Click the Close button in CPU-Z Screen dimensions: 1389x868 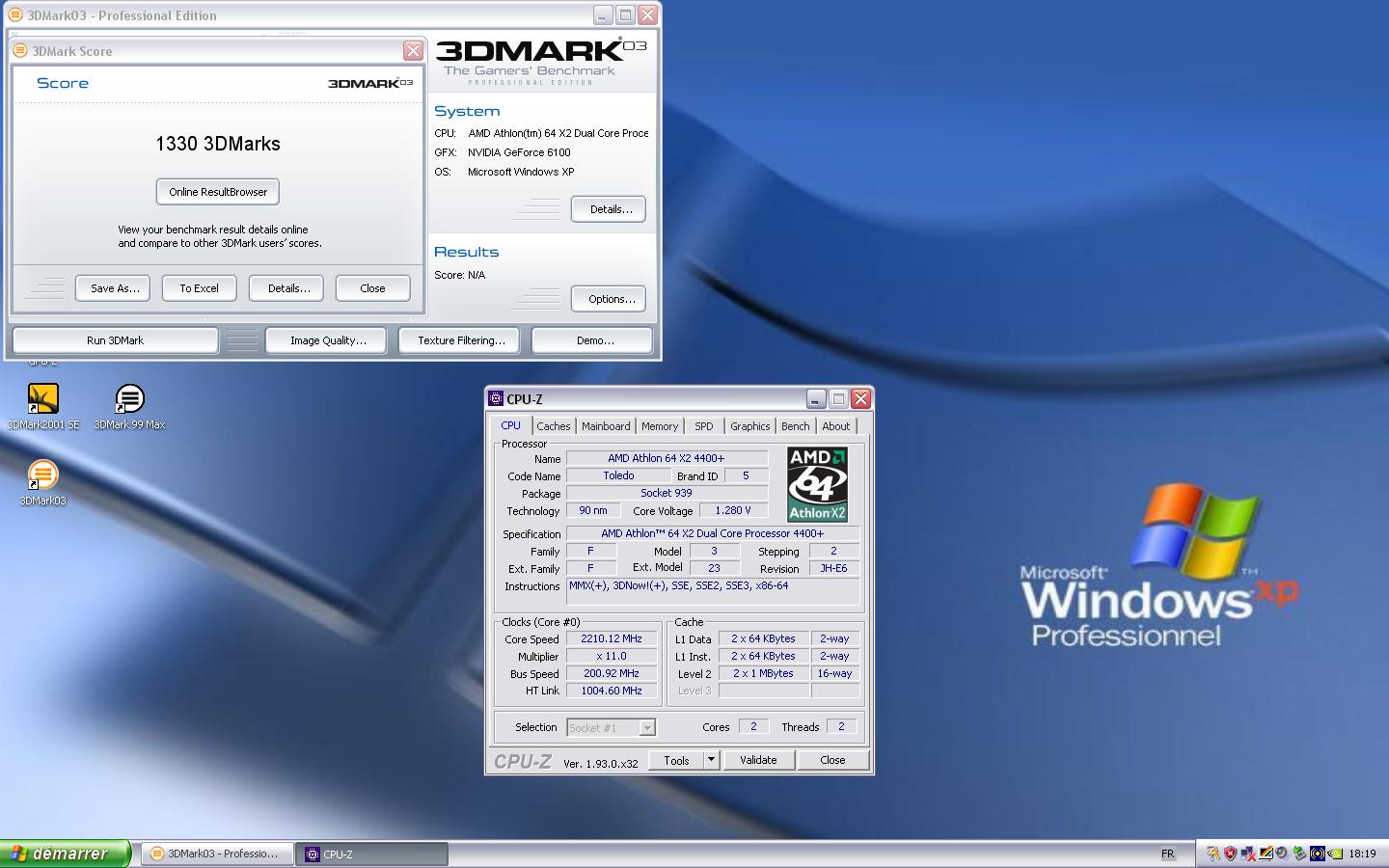click(832, 760)
